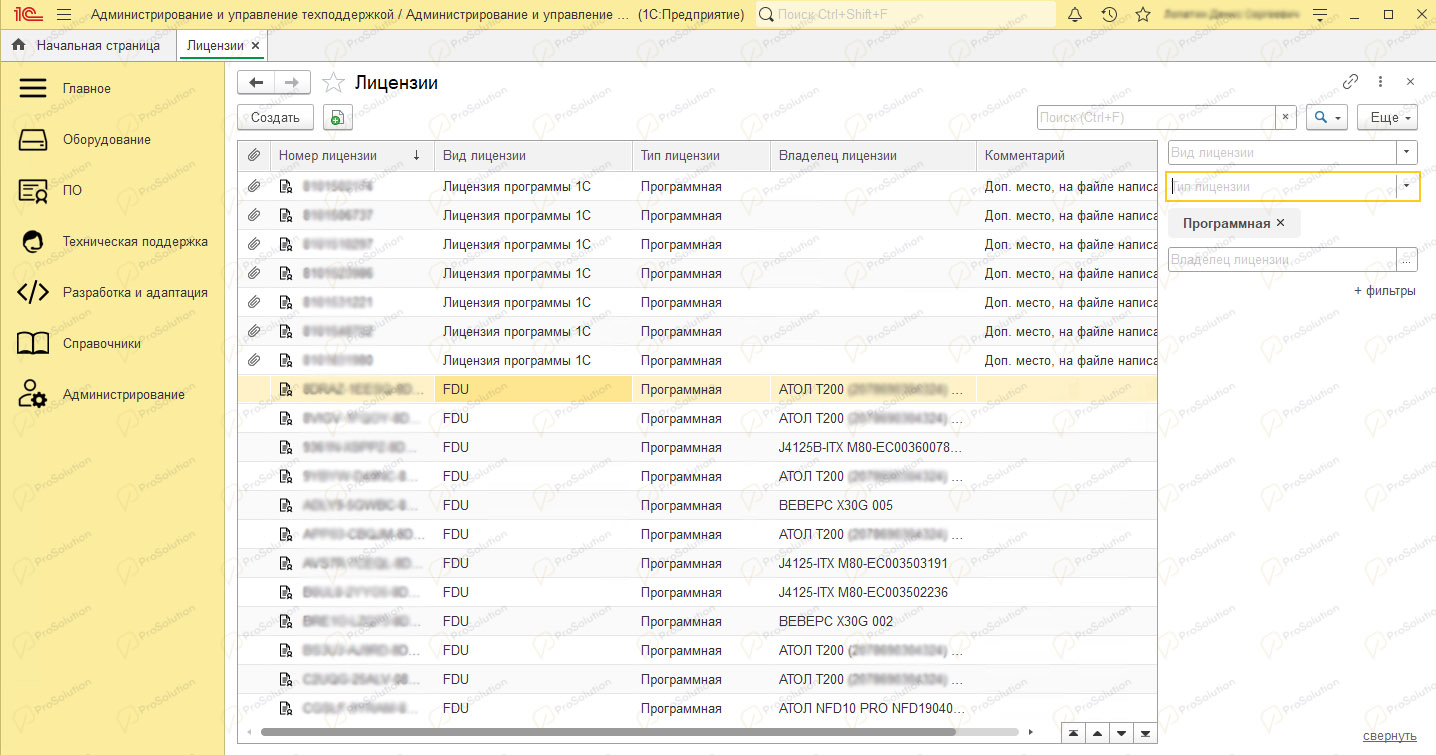Open the notifications bell icon

(1075, 15)
